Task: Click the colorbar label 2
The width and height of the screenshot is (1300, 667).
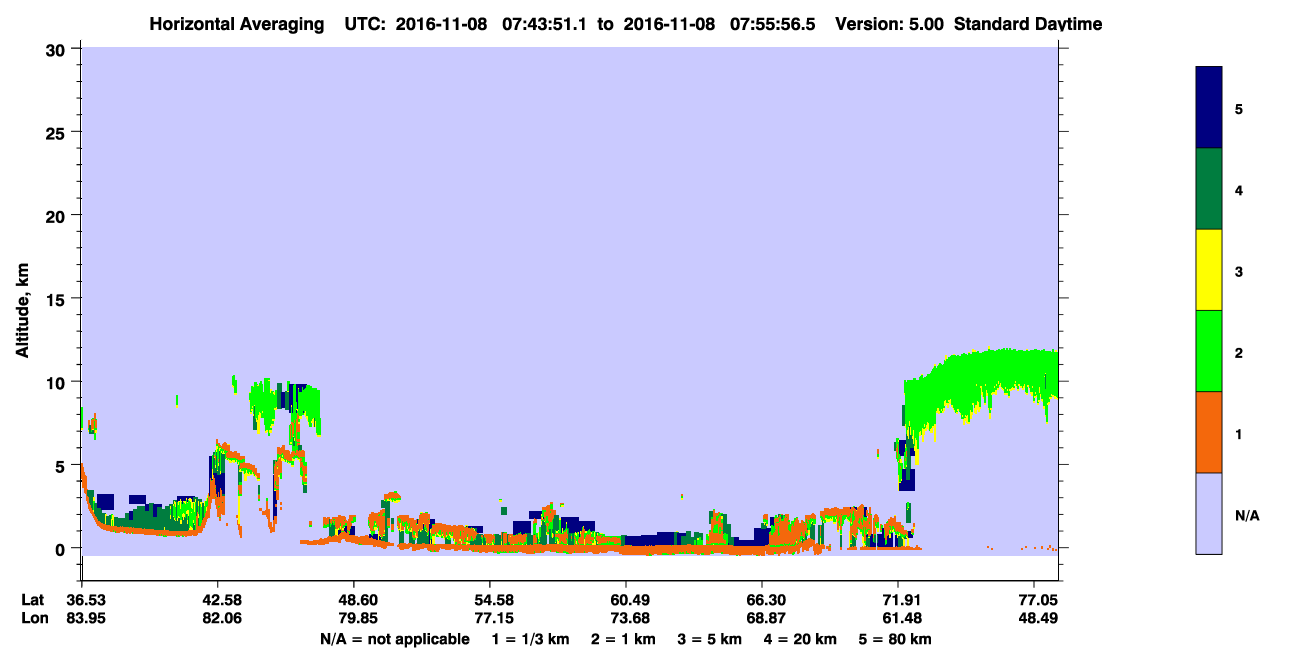Action: tap(1239, 352)
